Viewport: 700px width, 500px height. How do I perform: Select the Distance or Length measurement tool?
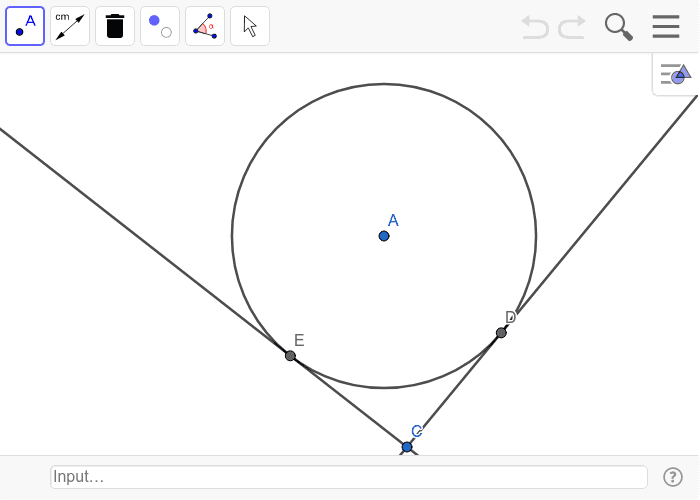click(70, 26)
